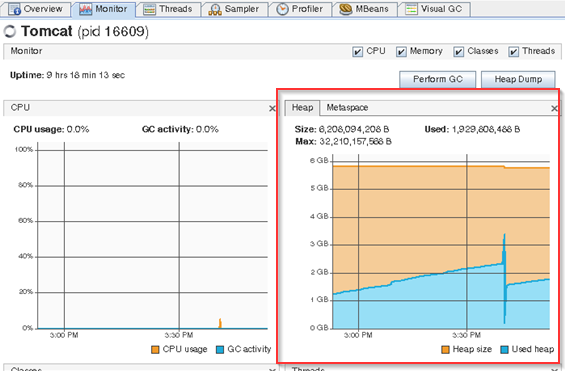
Task: Go to the Profiler tab
Action: click(300, 9)
